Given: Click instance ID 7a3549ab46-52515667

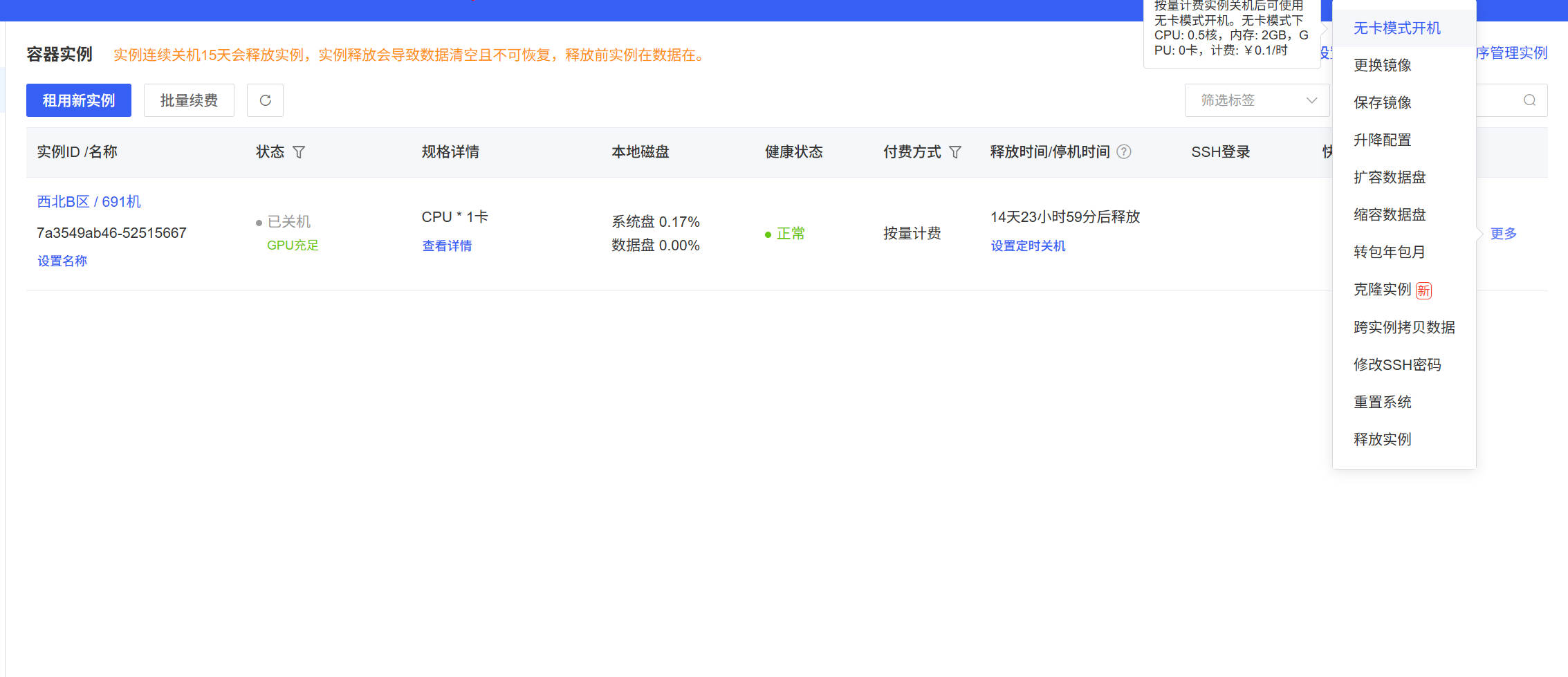Looking at the screenshot, I should pos(111,233).
